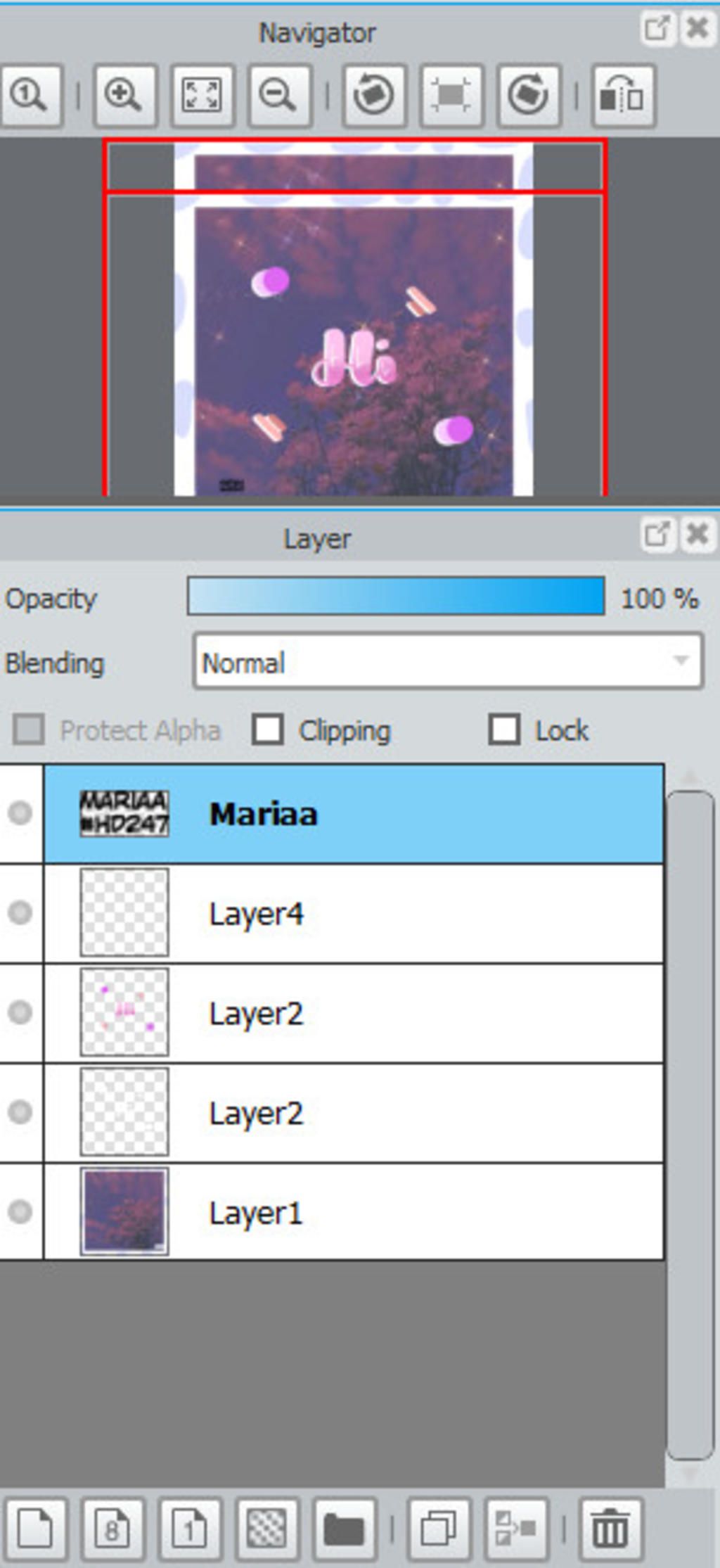Hide the Mariaa layer
720x1568 pixels.
(x=20, y=813)
